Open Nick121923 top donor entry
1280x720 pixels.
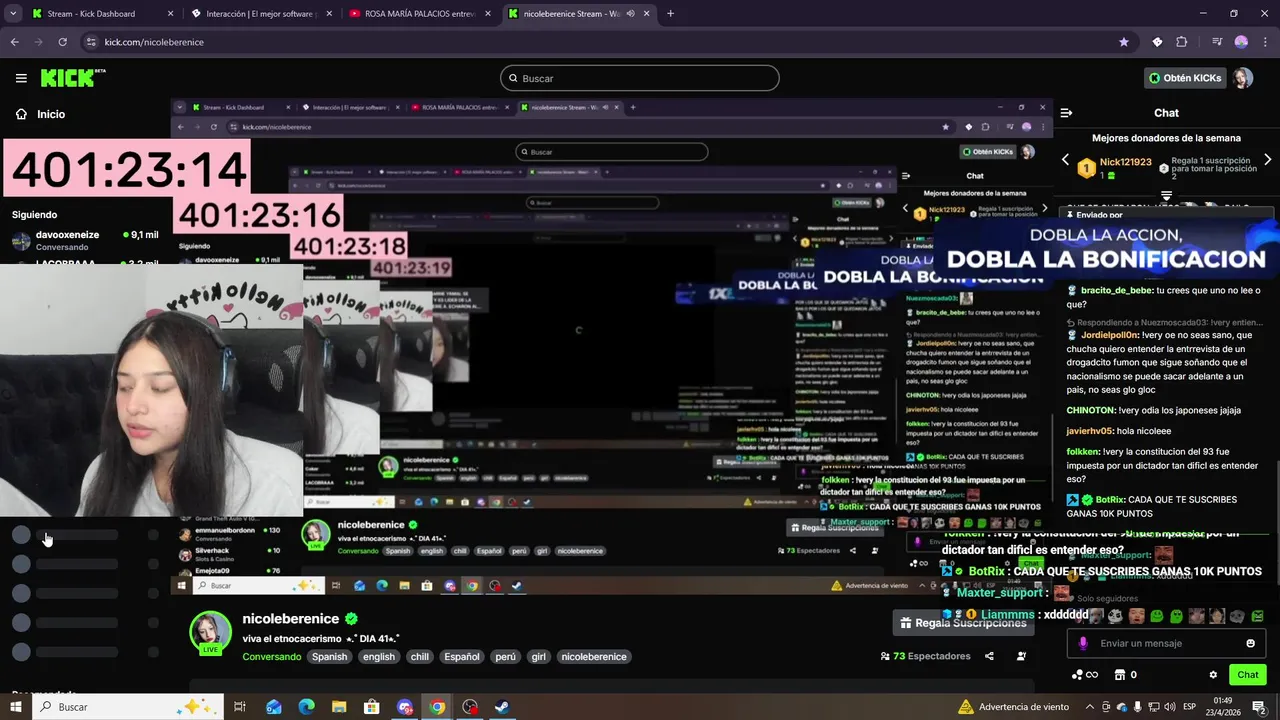(x=1115, y=168)
